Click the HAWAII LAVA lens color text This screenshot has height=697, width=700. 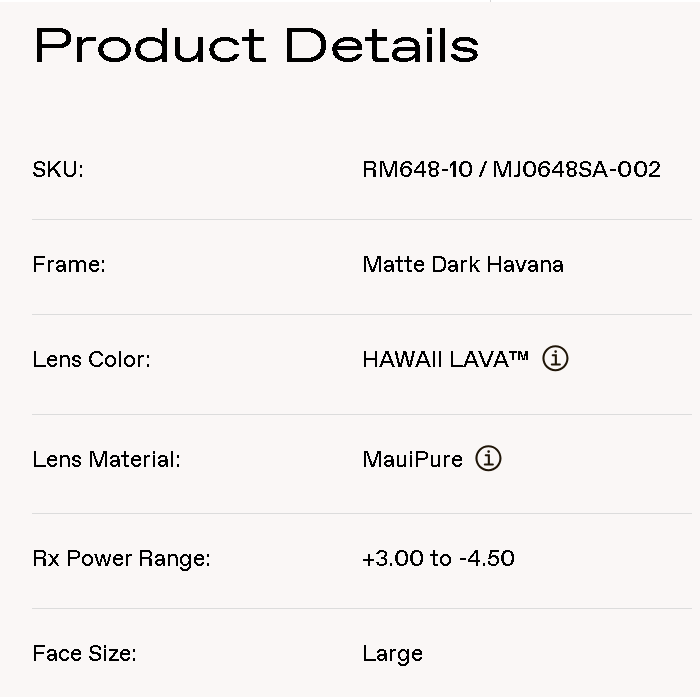click(x=435, y=360)
